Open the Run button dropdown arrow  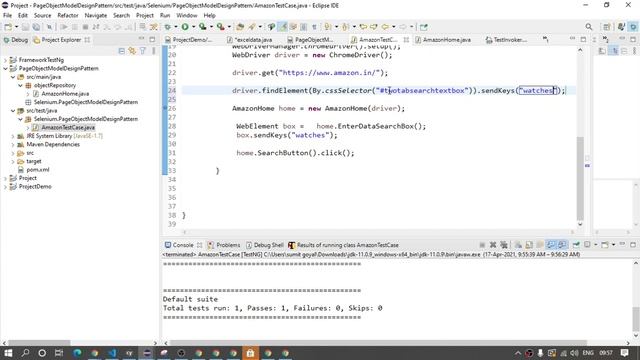click(x=193, y=27)
